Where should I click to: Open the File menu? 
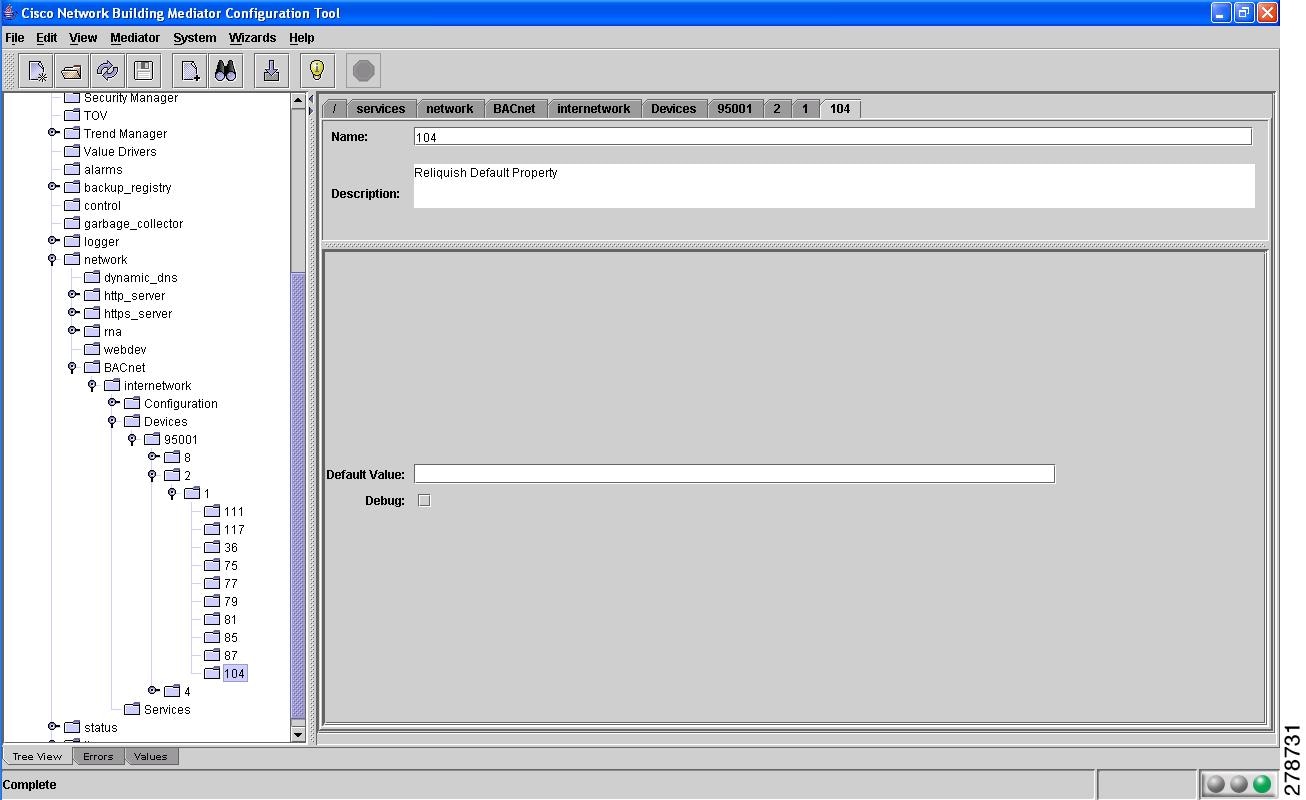point(15,38)
